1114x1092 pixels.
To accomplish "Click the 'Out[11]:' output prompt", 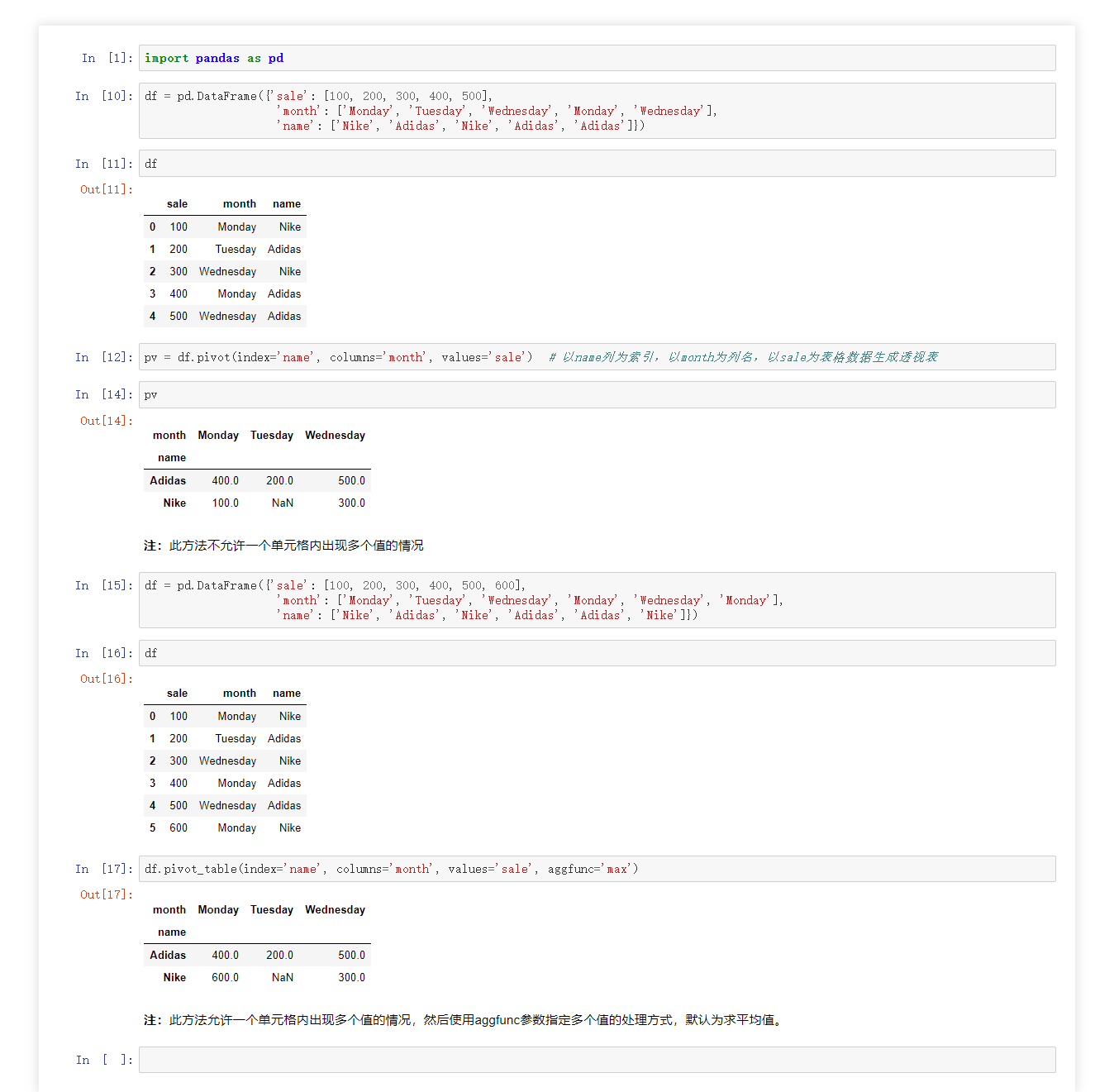I will click(x=107, y=189).
